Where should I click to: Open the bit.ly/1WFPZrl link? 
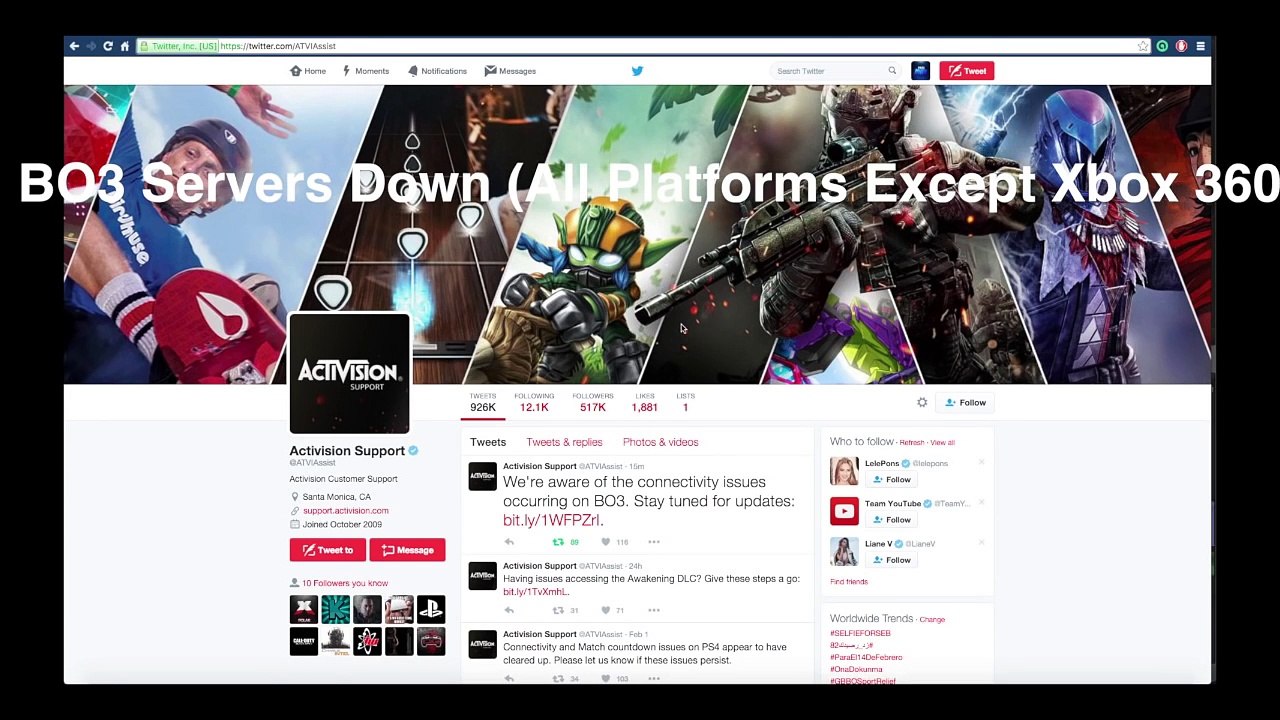pyautogui.click(x=553, y=520)
